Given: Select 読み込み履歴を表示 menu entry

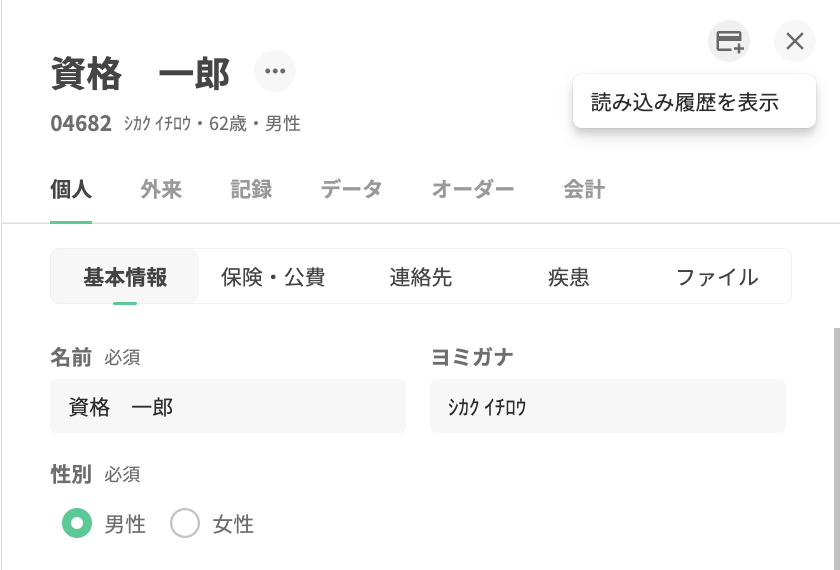Looking at the screenshot, I should click(684, 102).
